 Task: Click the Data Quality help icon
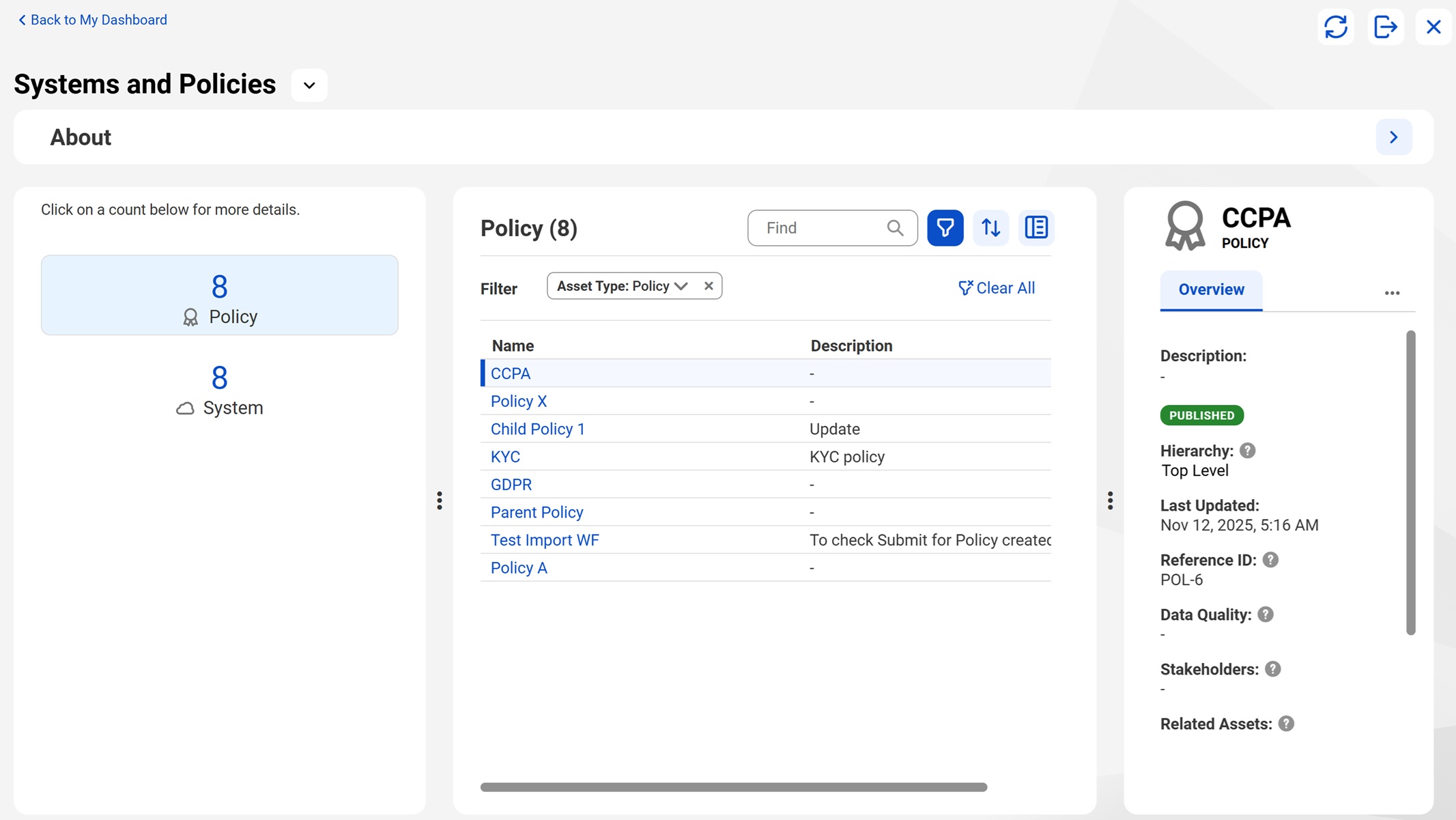1266,614
